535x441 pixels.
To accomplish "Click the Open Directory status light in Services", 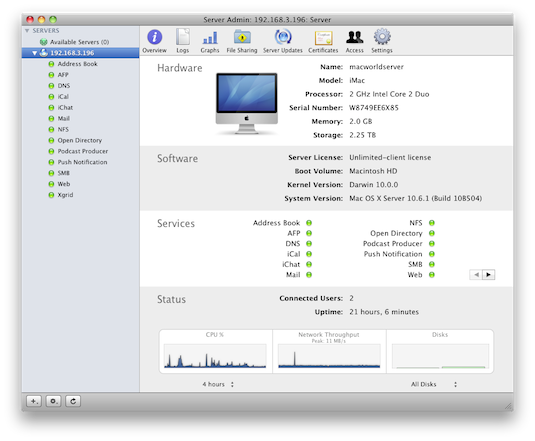I will 432,233.
